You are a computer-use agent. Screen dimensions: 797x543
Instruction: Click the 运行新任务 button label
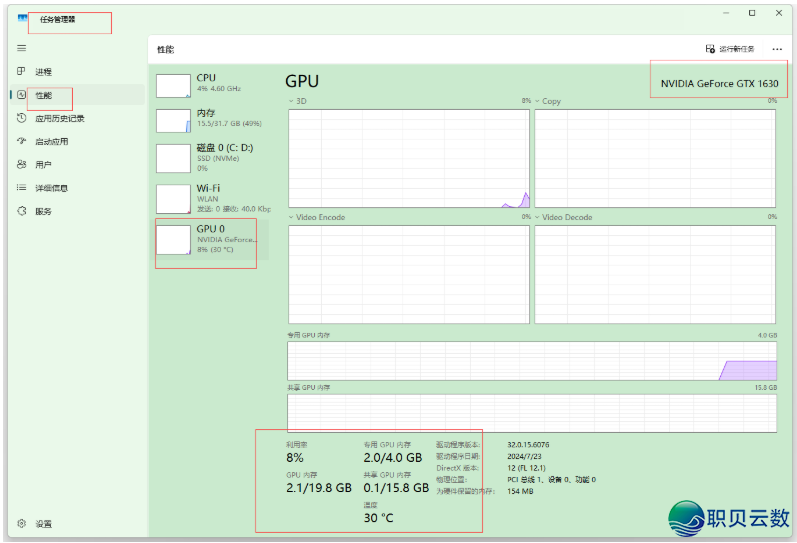(x=737, y=49)
